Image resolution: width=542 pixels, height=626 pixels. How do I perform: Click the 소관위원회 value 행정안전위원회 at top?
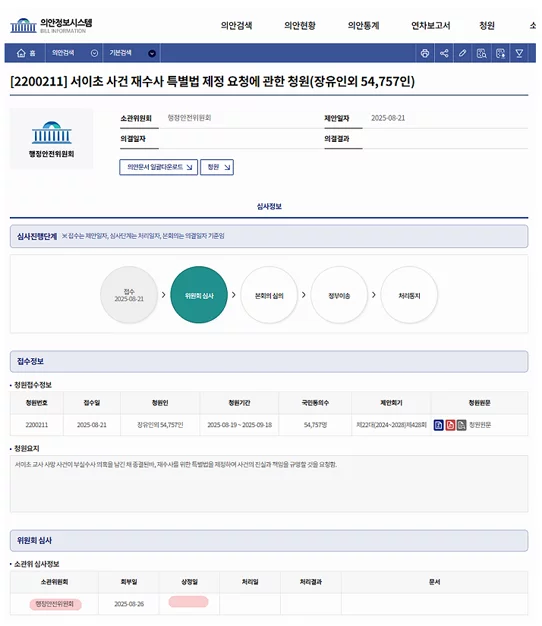189,118
